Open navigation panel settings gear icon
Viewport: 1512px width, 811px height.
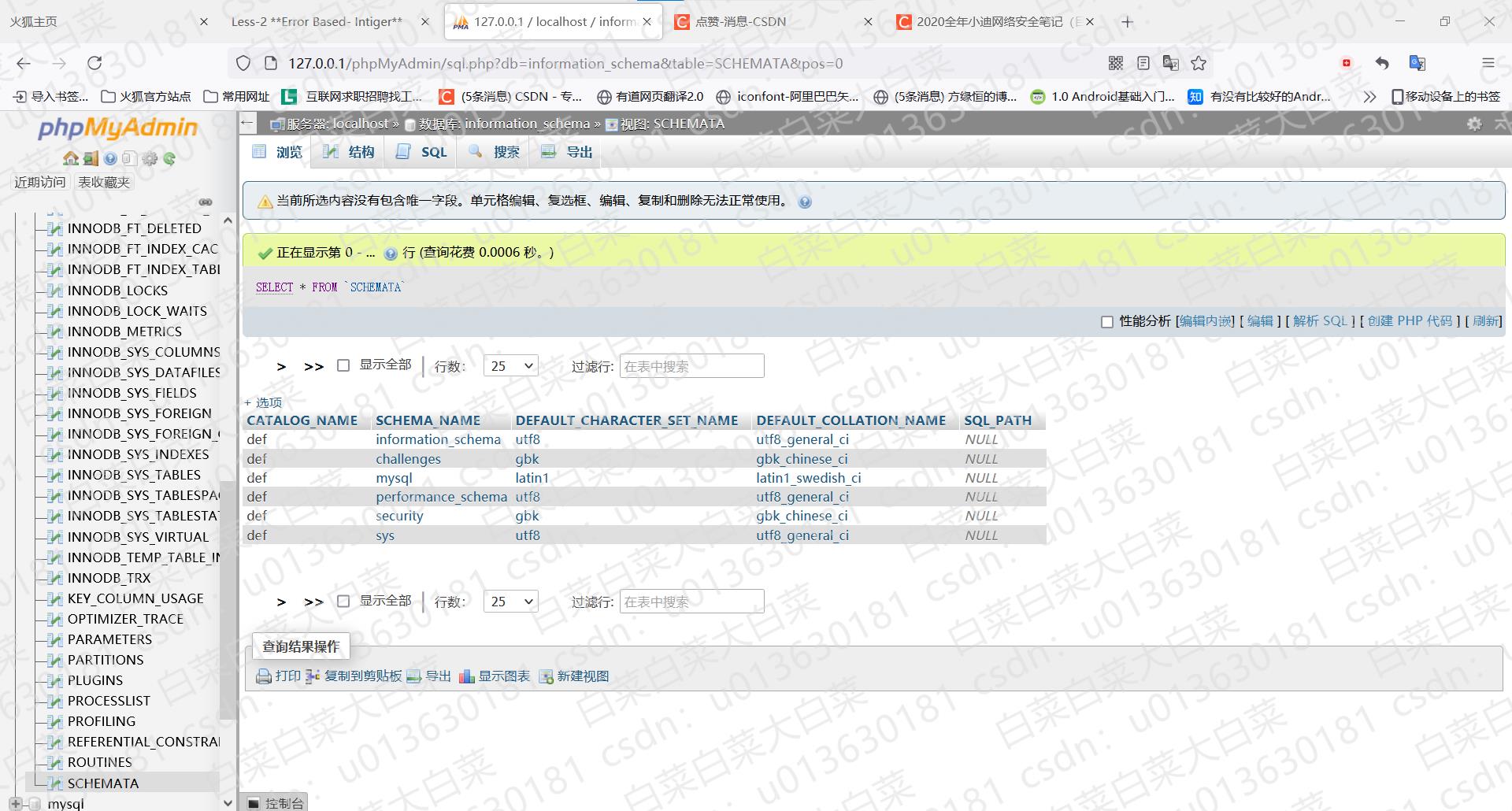click(x=150, y=158)
